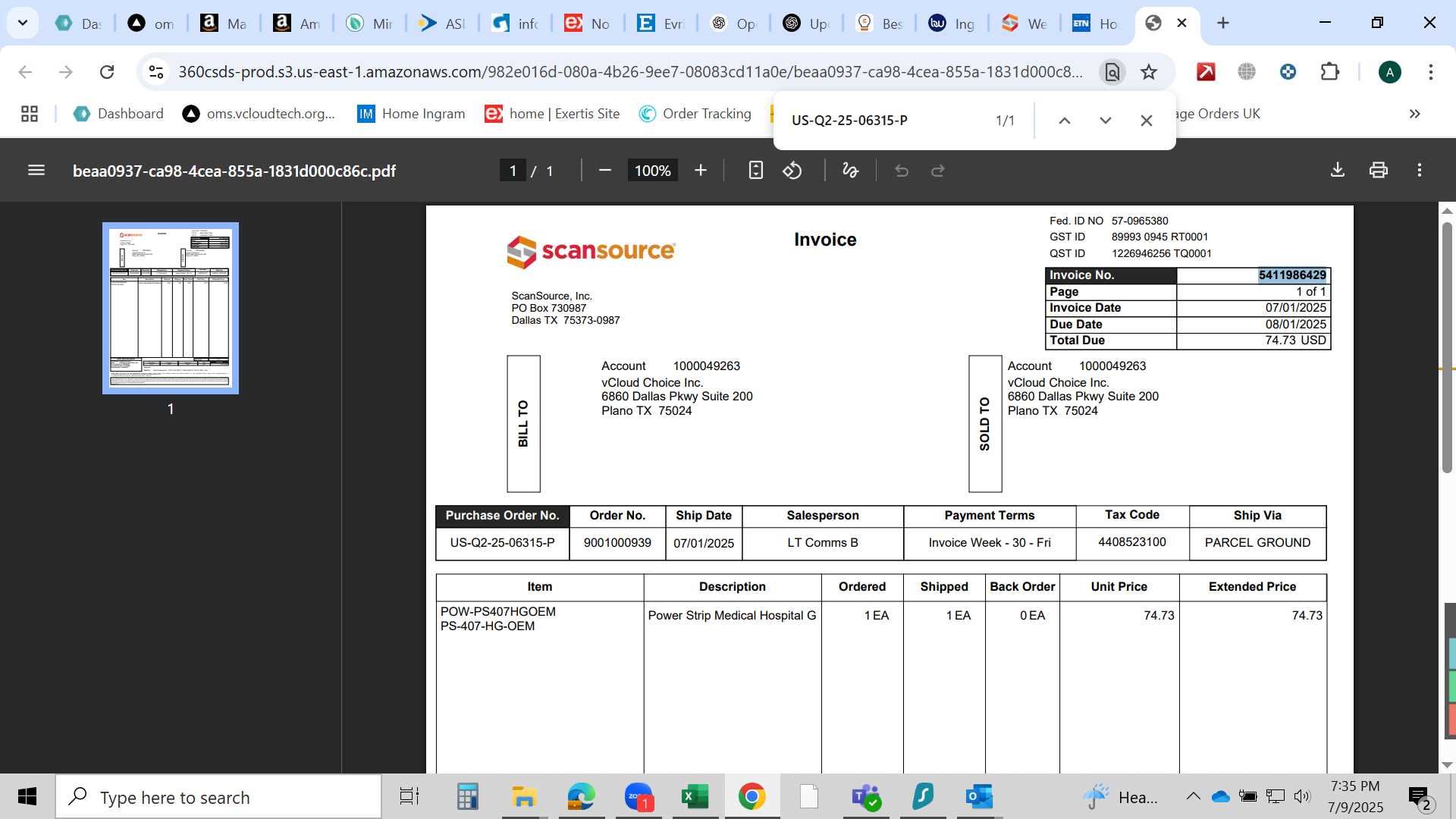
Task: Zoom in with the plus button
Action: click(701, 171)
